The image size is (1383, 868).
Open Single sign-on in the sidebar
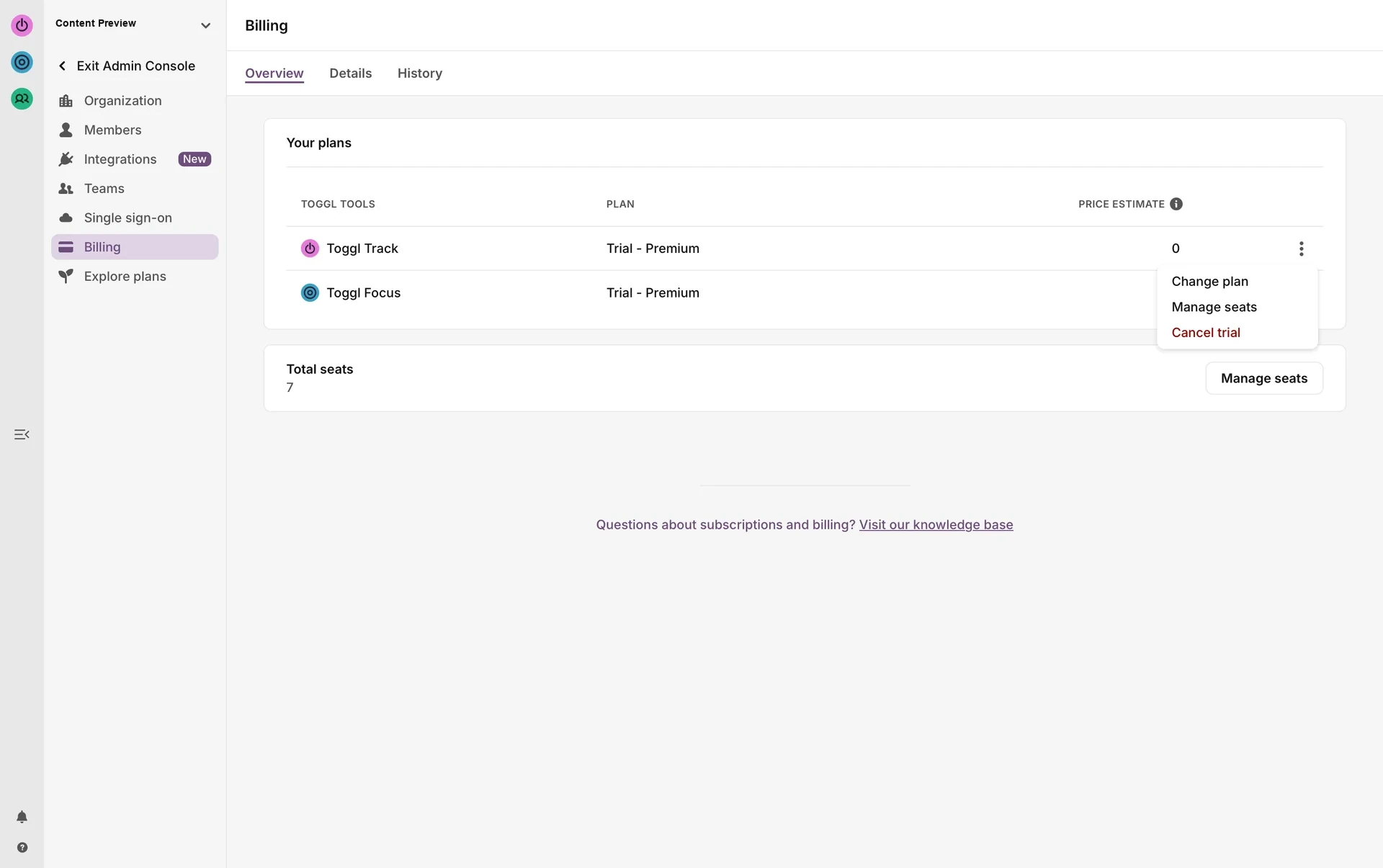pyautogui.click(x=135, y=218)
